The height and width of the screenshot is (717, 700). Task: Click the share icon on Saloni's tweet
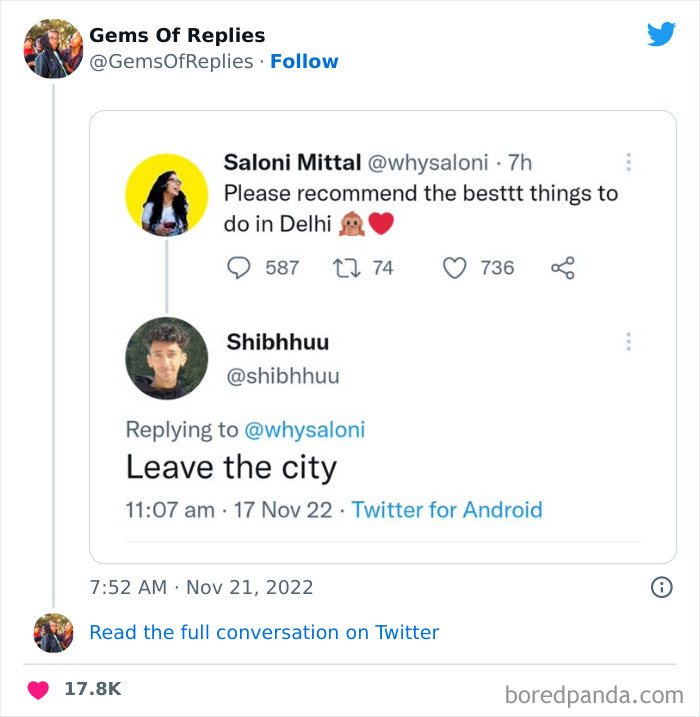pyautogui.click(x=563, y=267)
